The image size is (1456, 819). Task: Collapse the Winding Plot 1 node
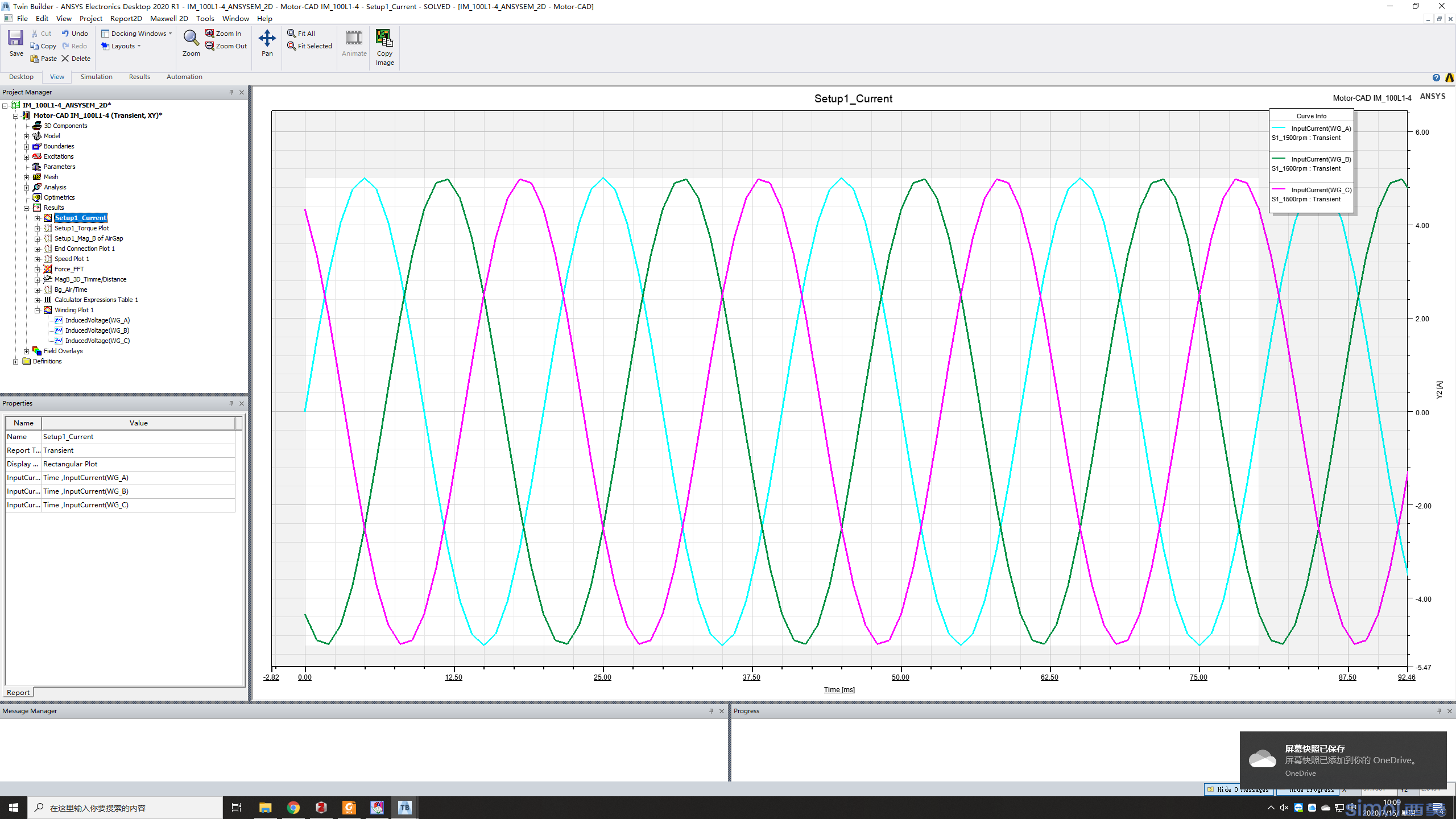tap(37, 311)
